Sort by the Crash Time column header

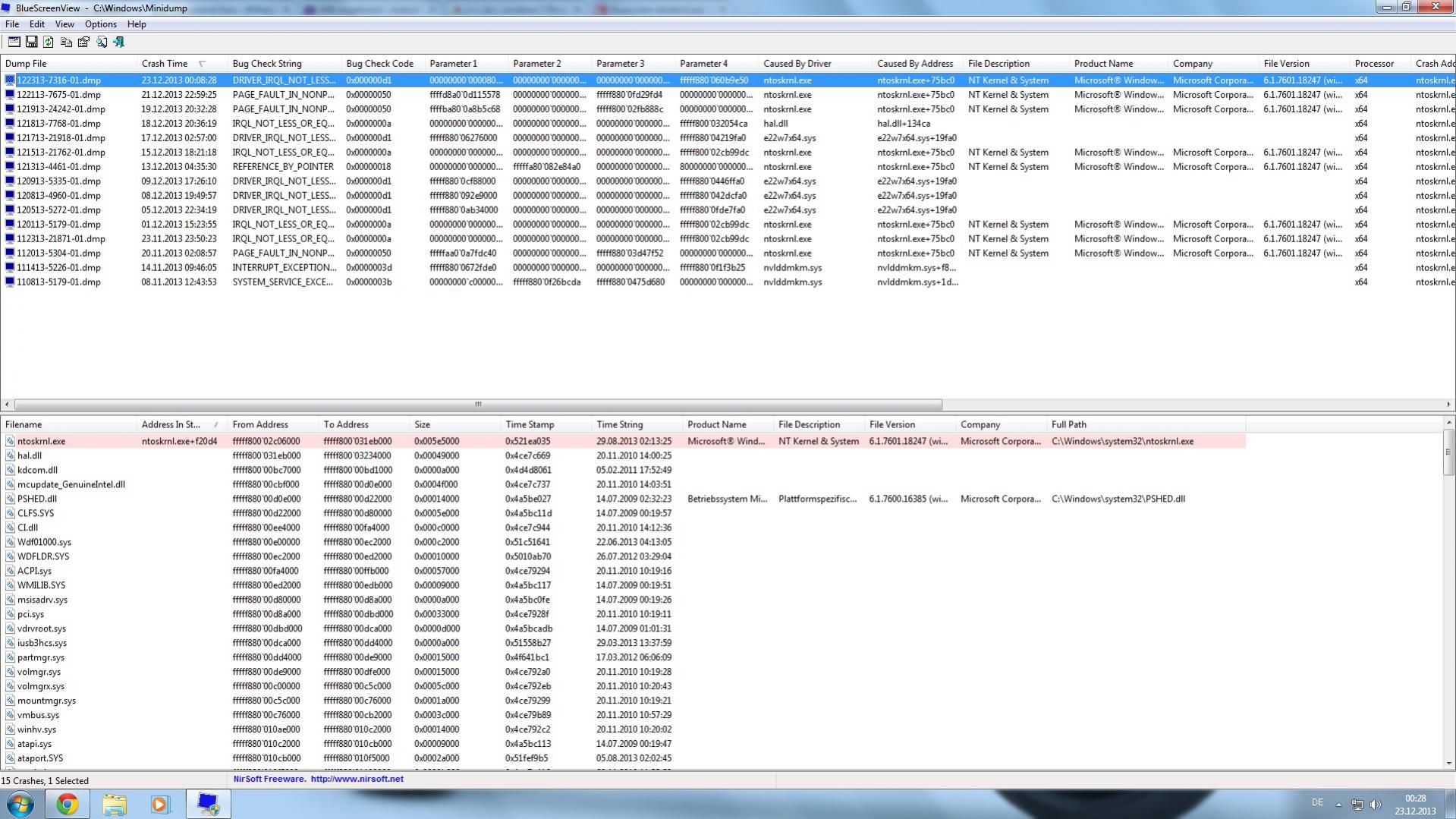point(182,64)
